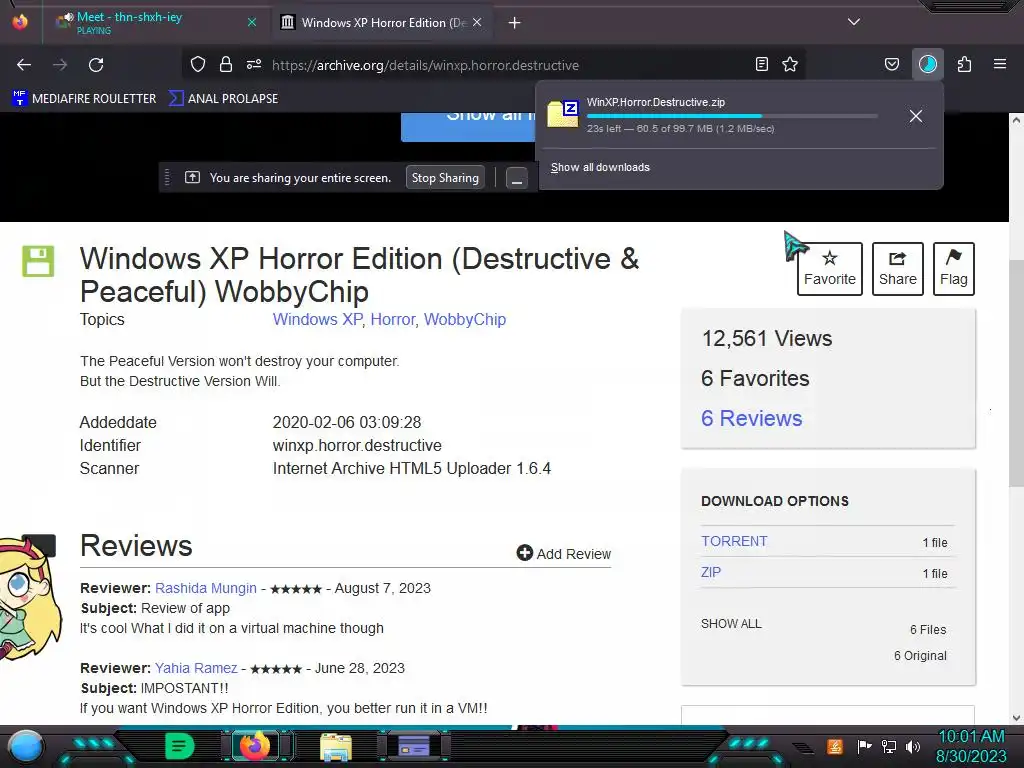Click the forward navigation arrow

[60, 65]
